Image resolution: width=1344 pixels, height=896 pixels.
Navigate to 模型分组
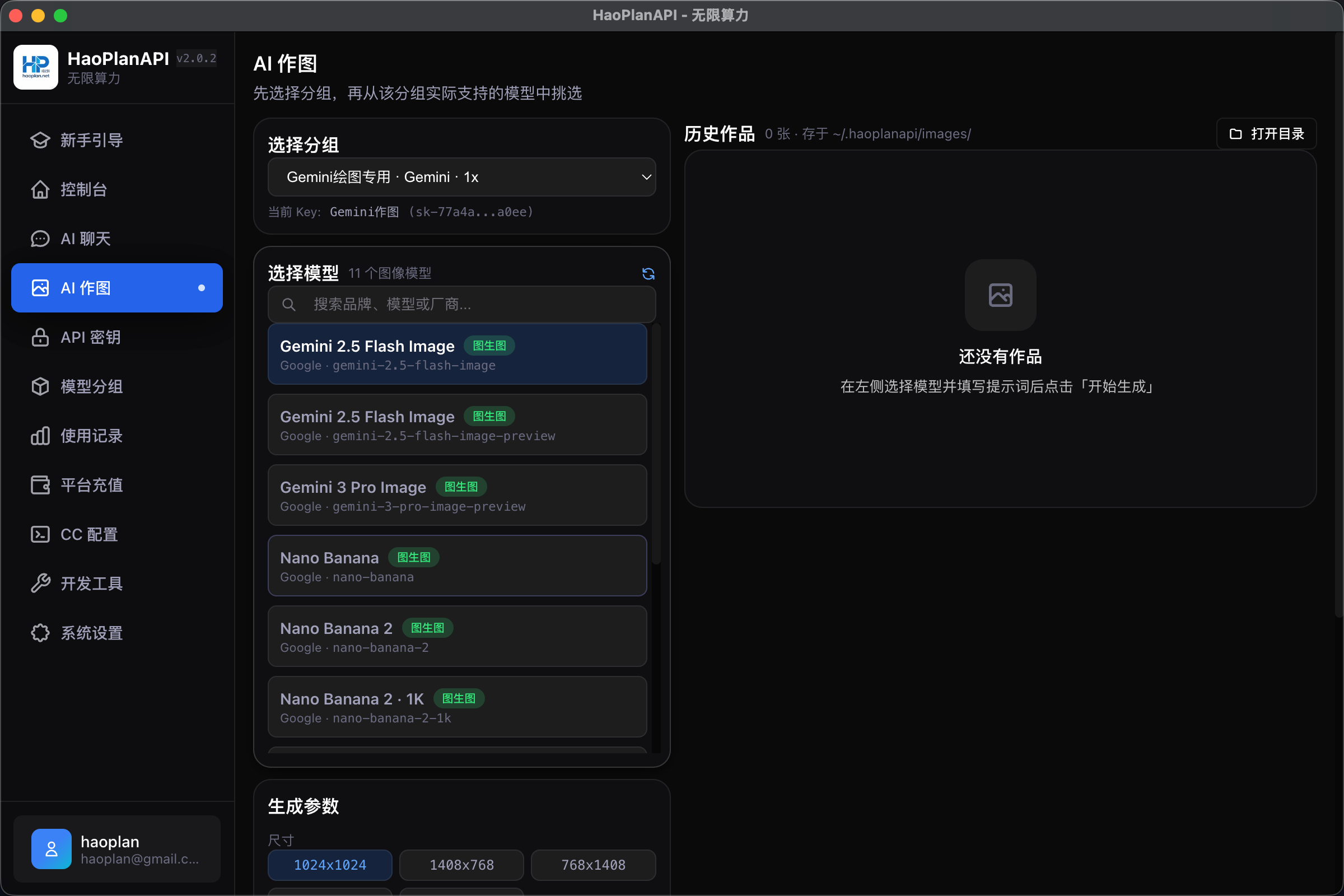[x=116, y=386]
